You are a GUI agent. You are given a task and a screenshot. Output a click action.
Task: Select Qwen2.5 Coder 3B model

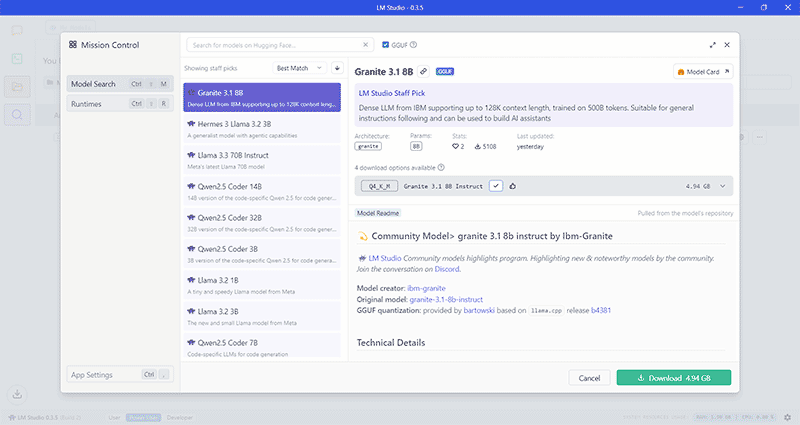coord(262,254)
